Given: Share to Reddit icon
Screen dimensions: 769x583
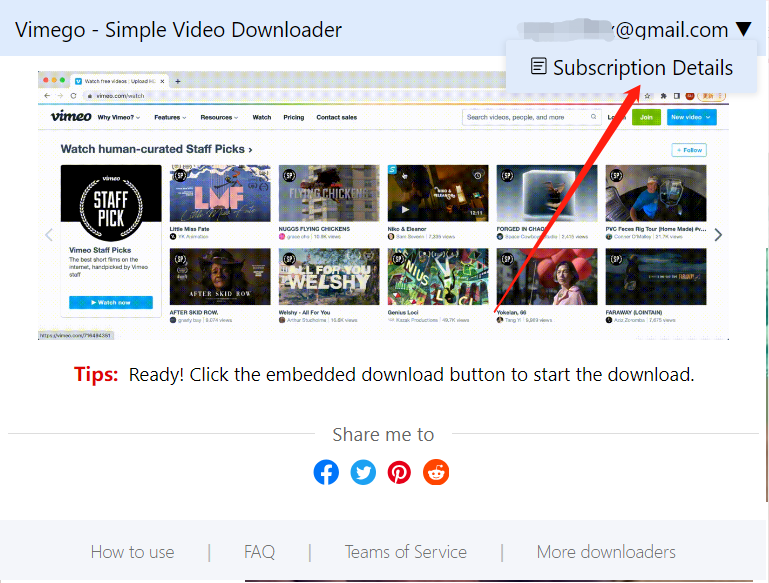Looking at the screenshot, I should (436, 472).
